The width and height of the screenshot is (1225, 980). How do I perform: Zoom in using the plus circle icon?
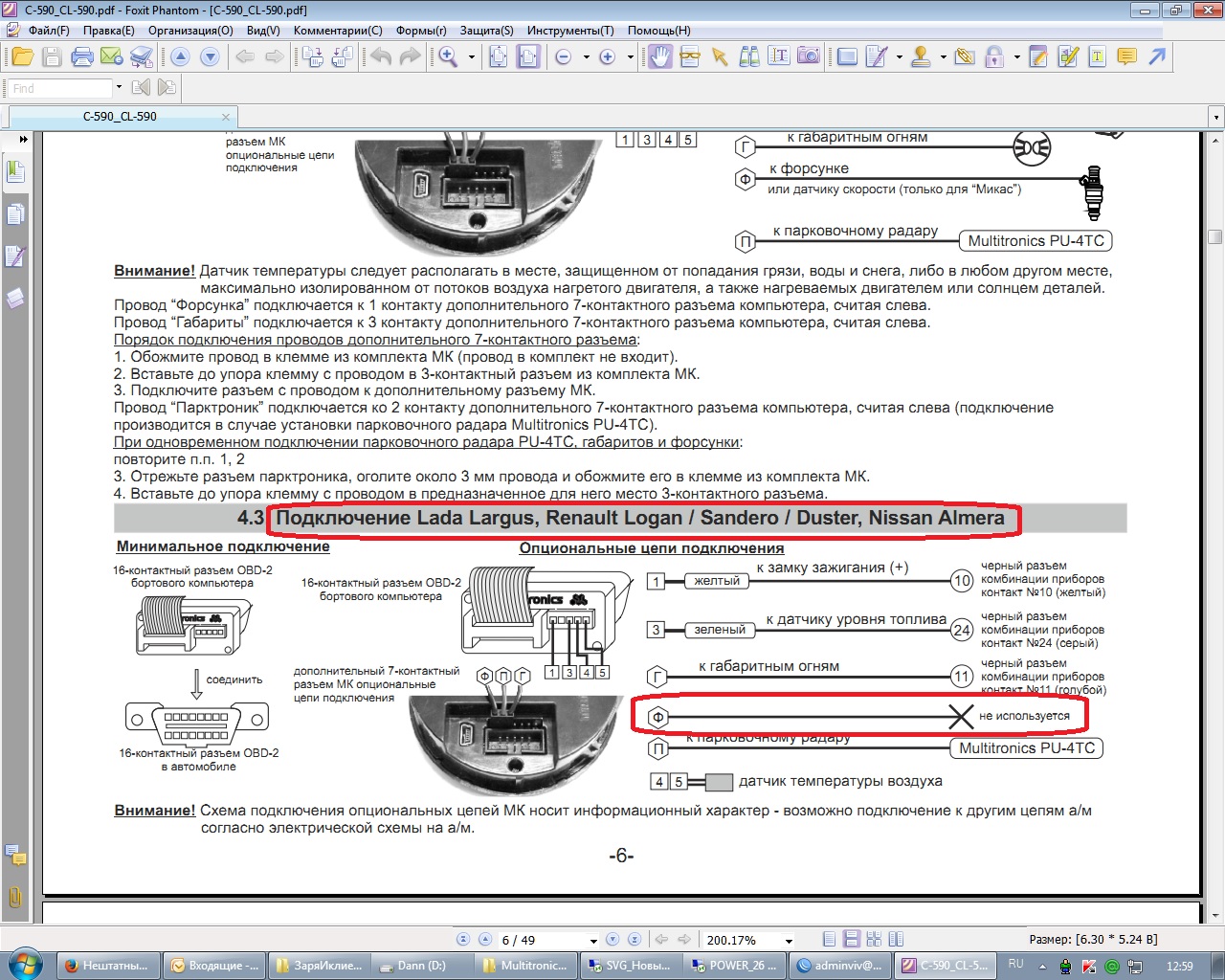(x=607, y=57)
